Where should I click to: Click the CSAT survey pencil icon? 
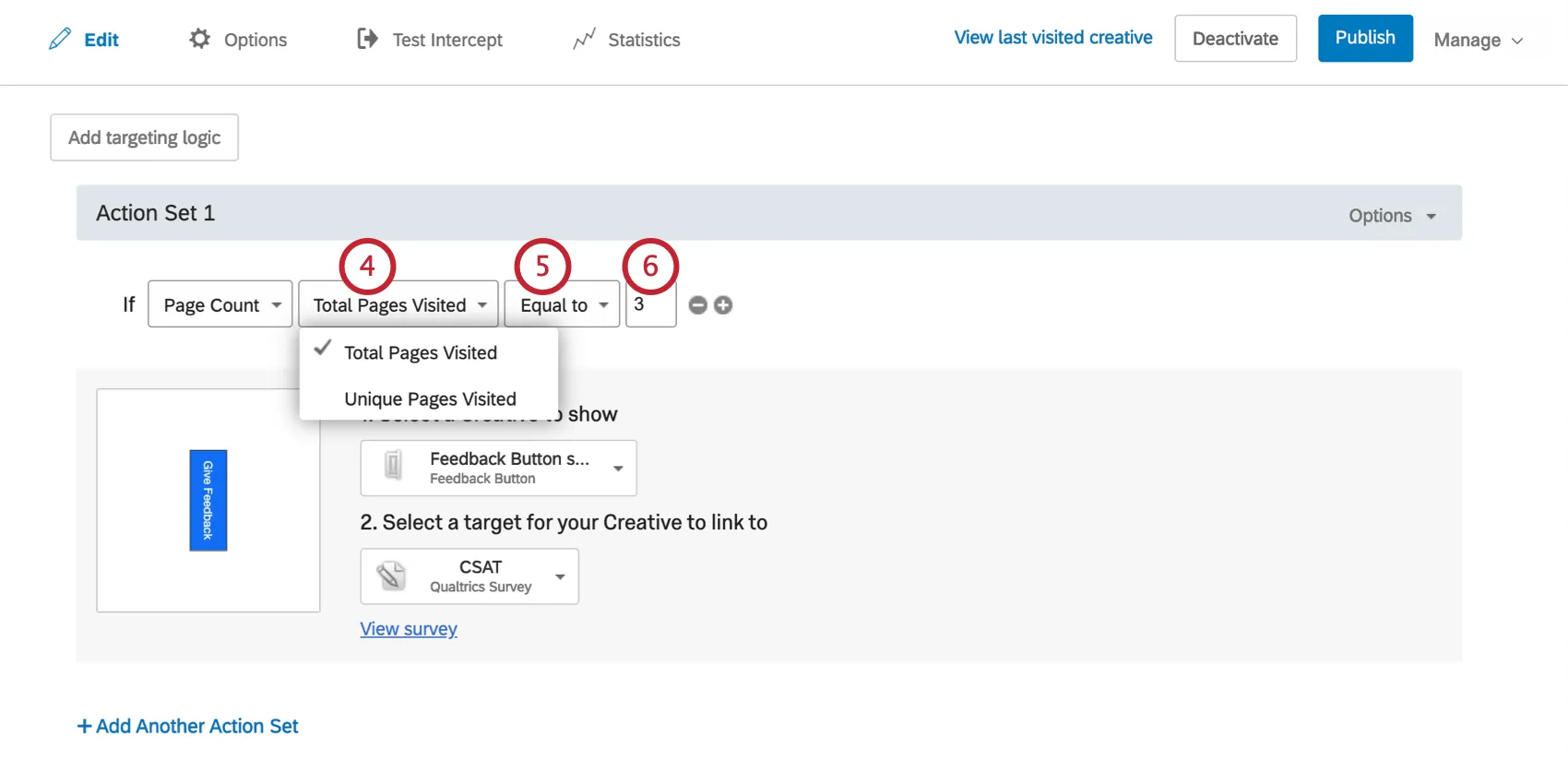point(391,576)
